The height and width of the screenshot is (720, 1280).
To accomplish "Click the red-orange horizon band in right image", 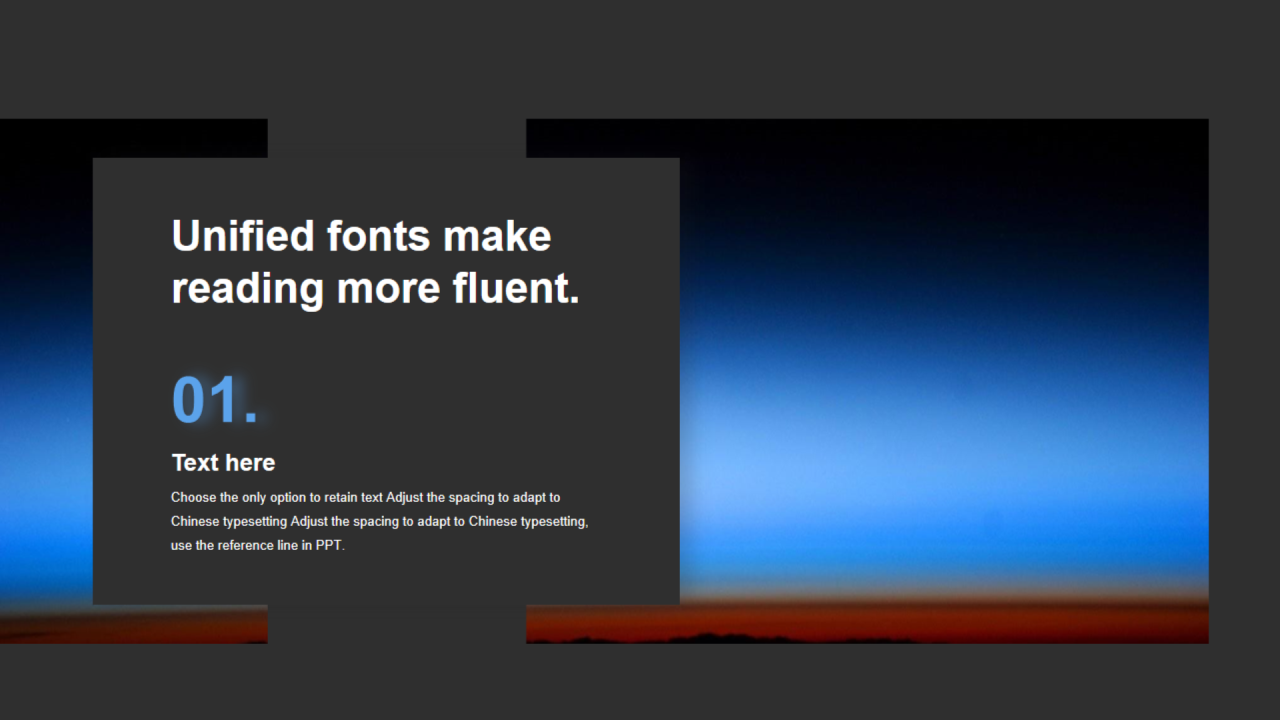I will pyautogui.click(x=950, y=615).
